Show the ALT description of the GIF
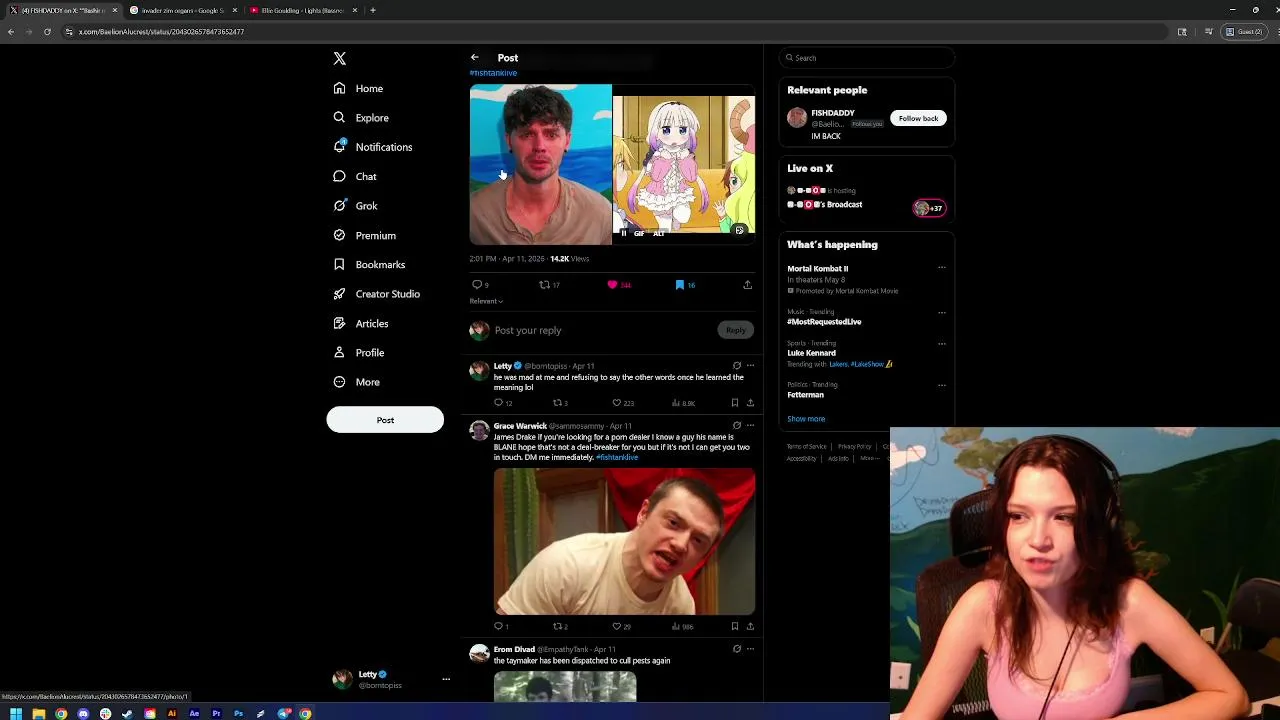This screenshot has width=1280, height=720. 659,233
